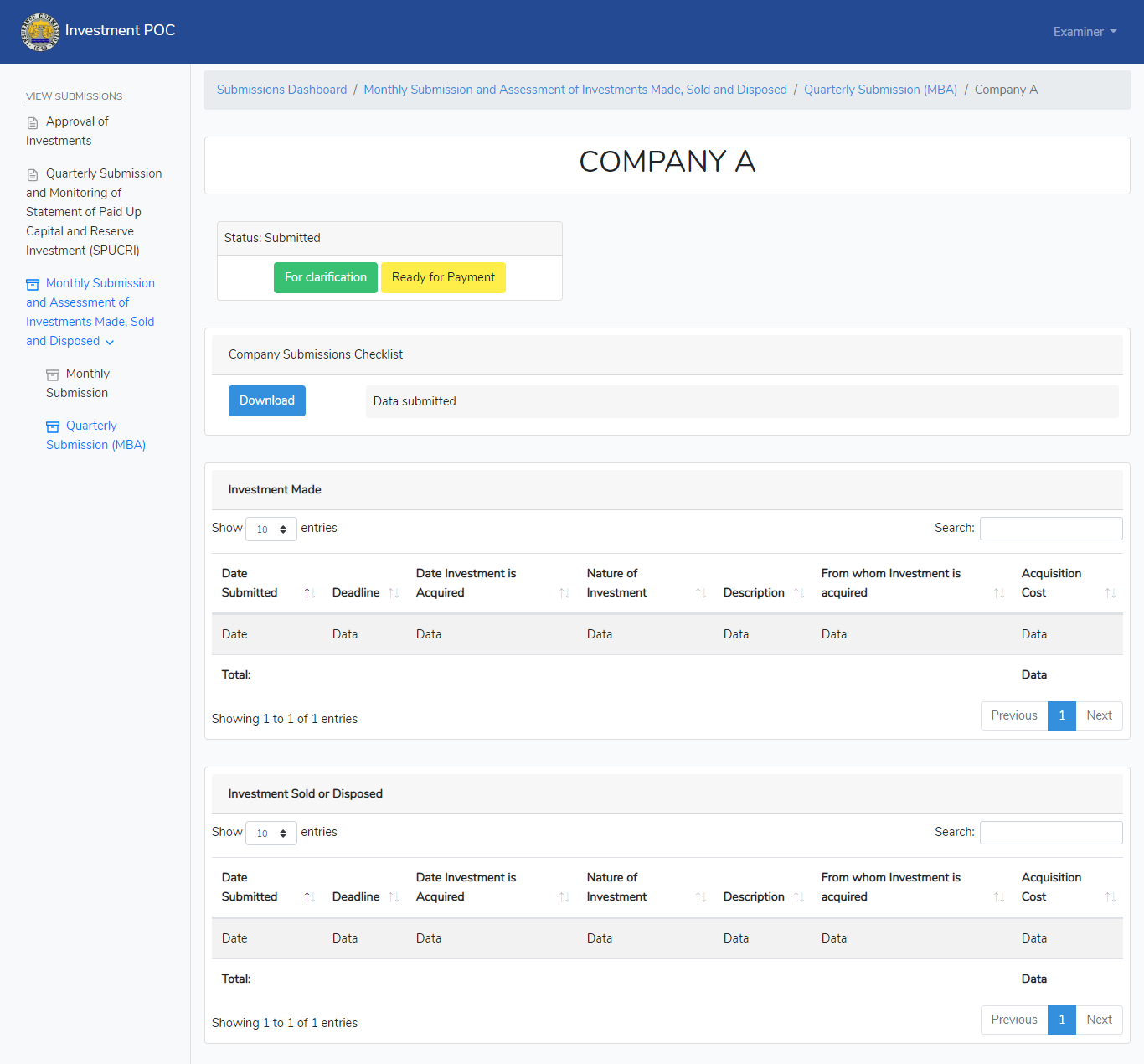
Task: Sort Investment Sold or Disposed by Date Submitted
Action: [268, 887]
